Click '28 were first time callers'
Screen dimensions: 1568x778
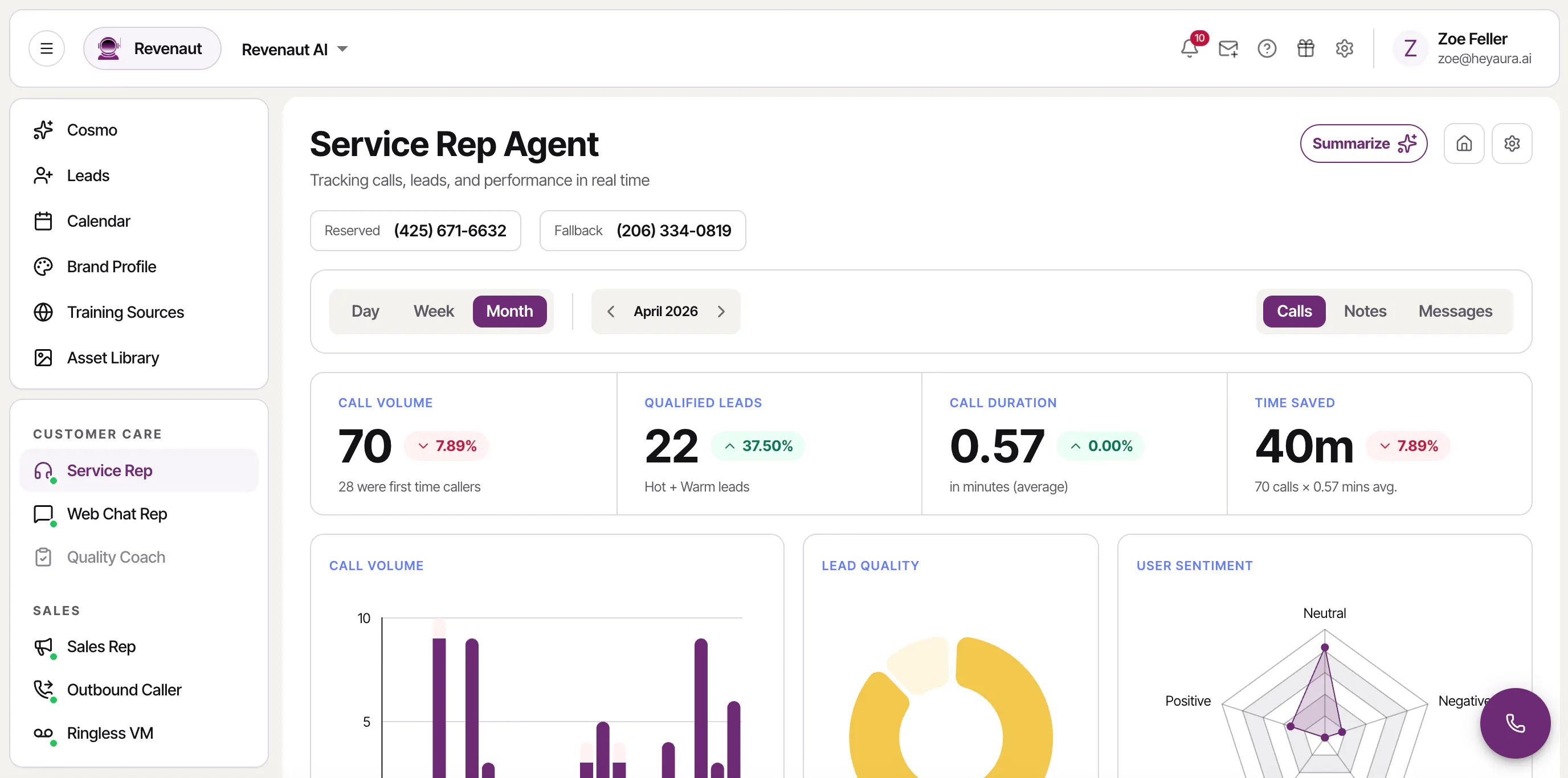click(x=409, y=486)
